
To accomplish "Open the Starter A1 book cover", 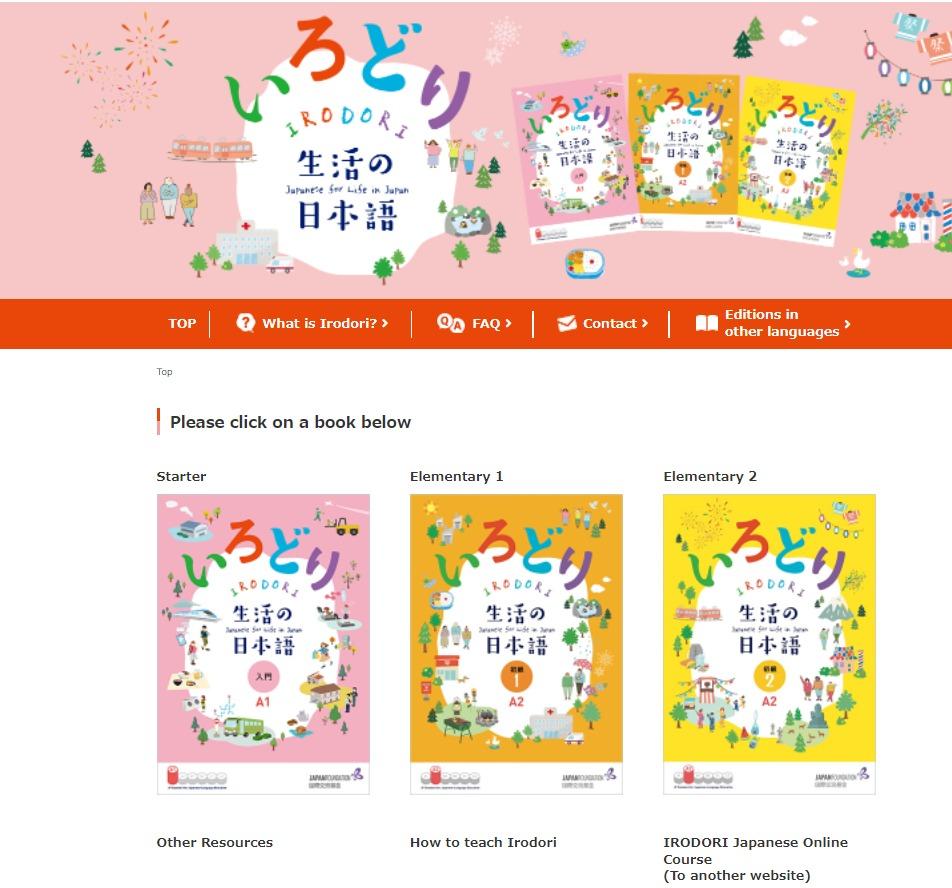I will [263, 644].
